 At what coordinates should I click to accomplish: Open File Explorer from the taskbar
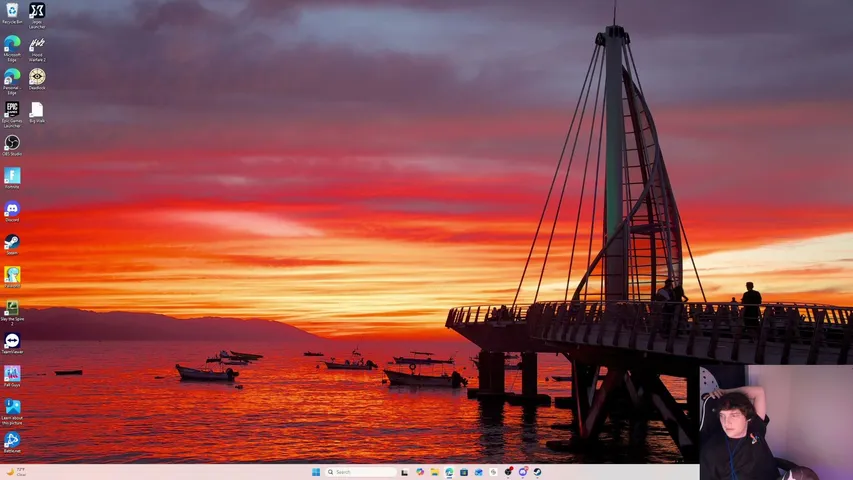(x=435, y=472)
